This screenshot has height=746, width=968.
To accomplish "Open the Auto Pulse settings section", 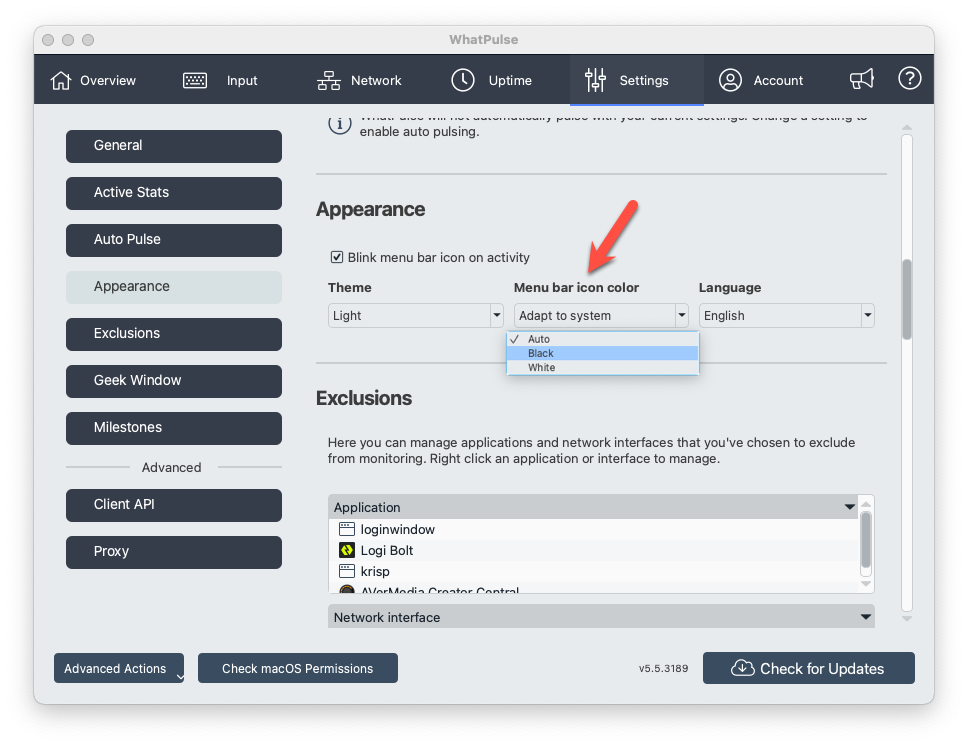I will coord(174,240).
